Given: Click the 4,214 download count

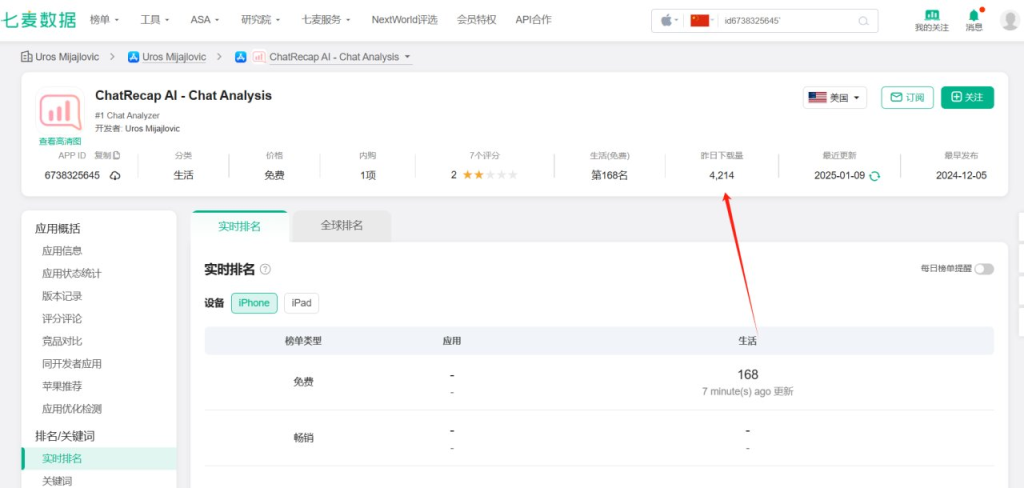Looking at the screenshot, I should [x=722, y=175].
